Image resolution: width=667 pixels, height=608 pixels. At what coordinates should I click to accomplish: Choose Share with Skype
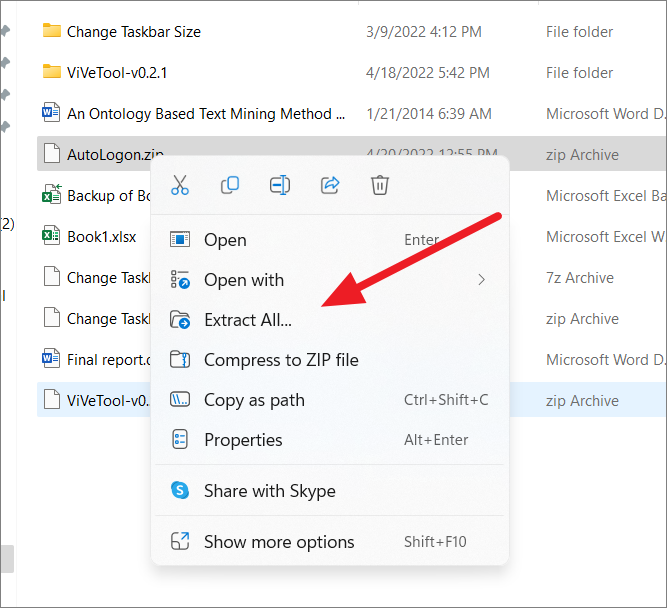[330, 491]
